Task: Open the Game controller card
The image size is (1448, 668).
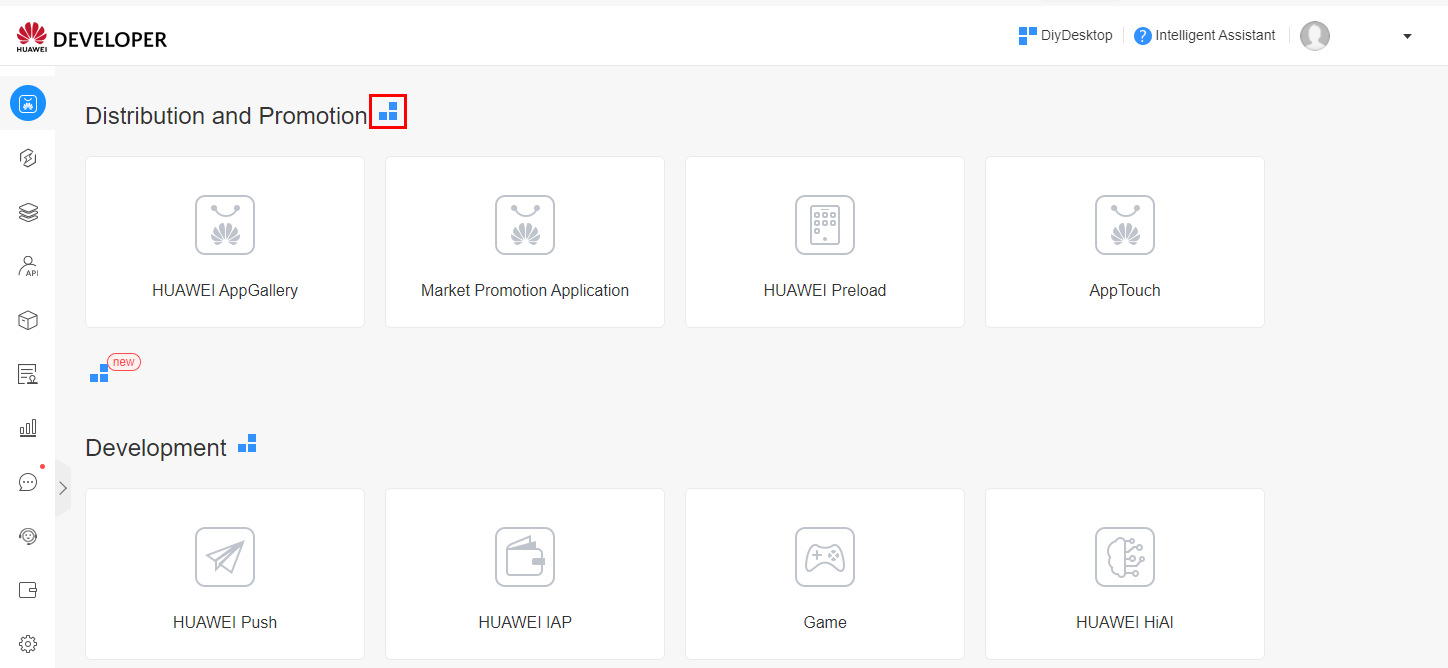Action: tap(825, 574)
